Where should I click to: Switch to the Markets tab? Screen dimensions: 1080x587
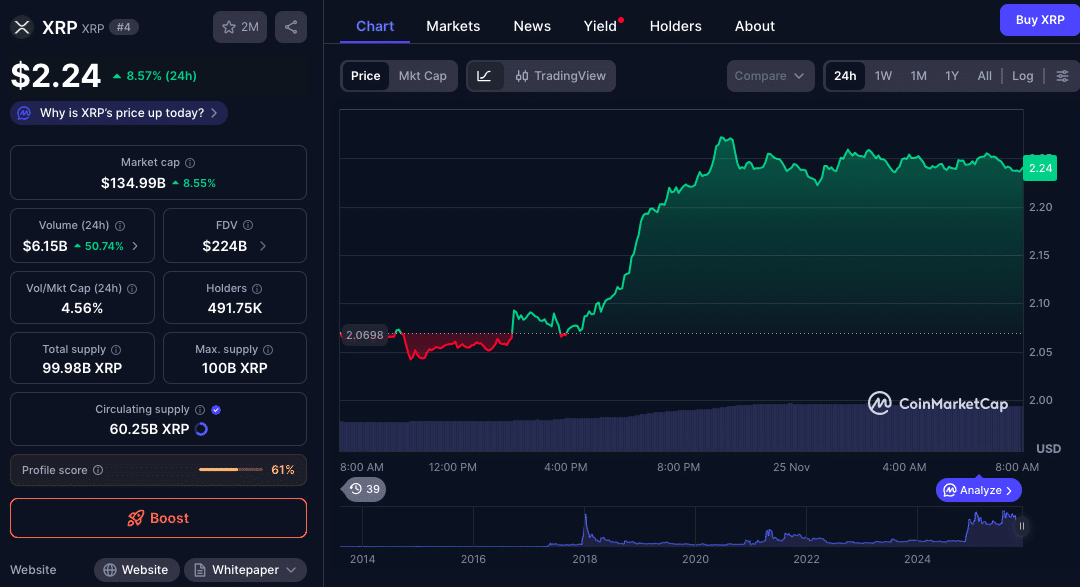click(x=453, y=26)
